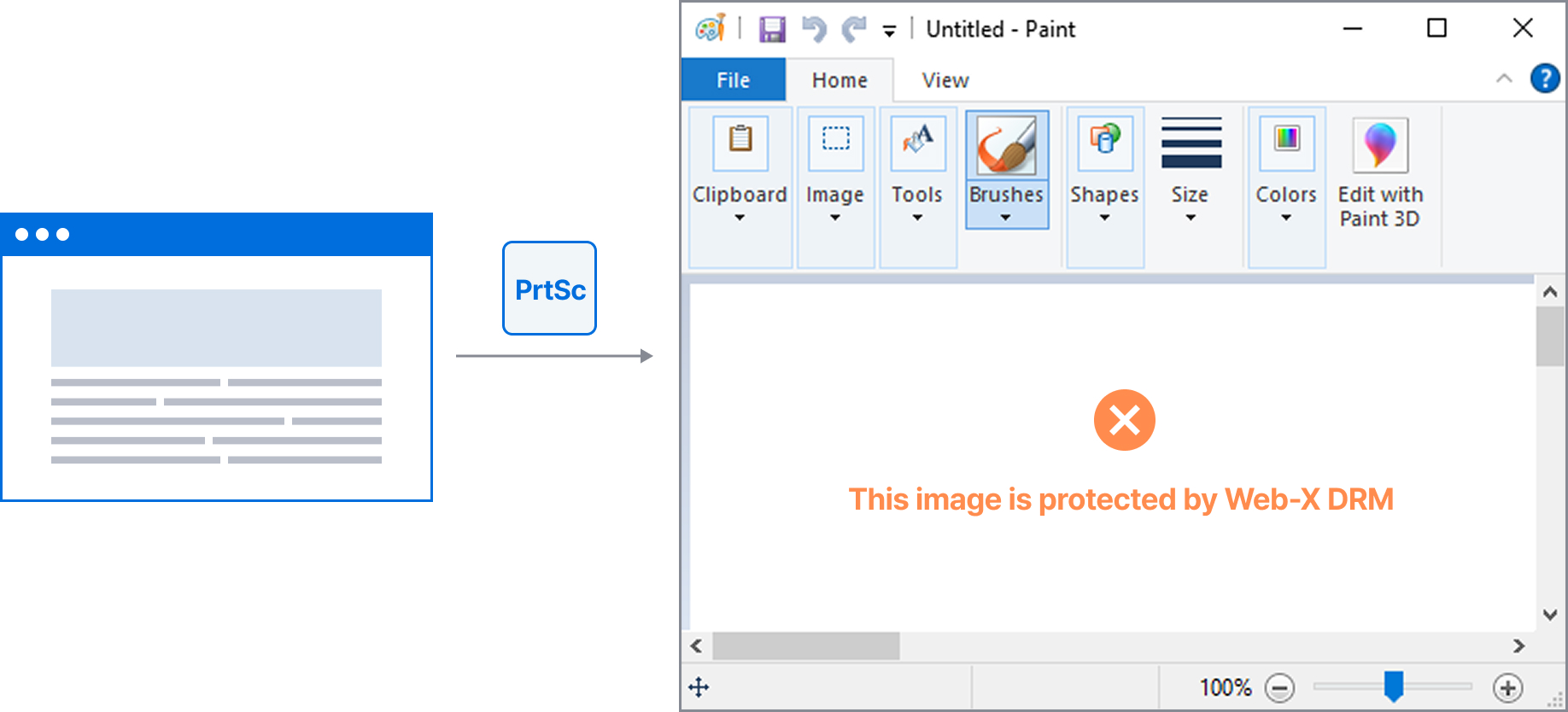
Task: Click the Paint app icon in title bar
Action: 711,28
